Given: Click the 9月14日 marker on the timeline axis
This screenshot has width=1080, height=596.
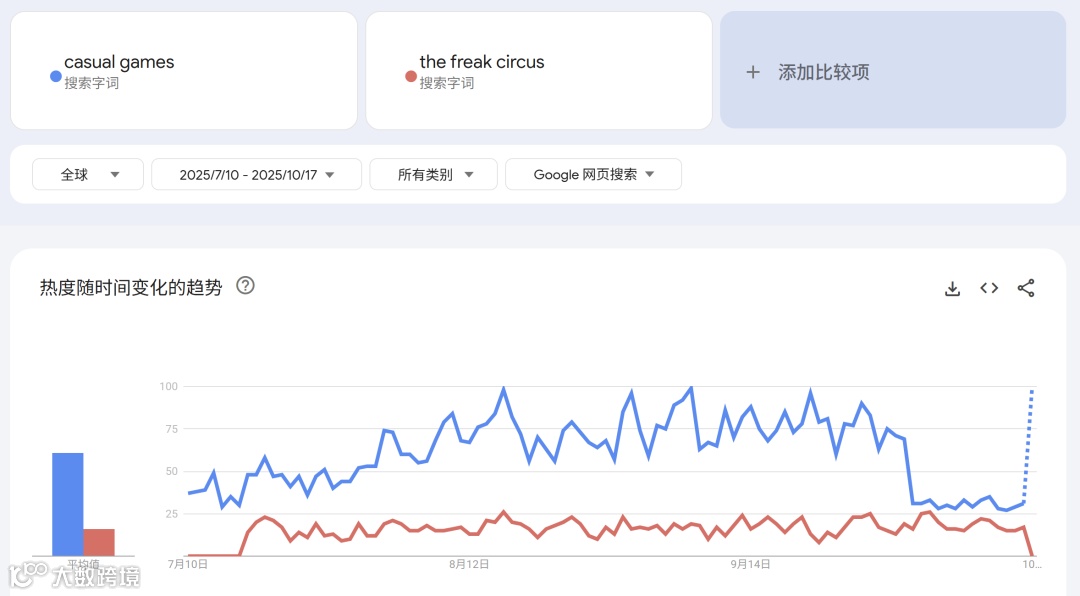Looking at the screenshot, I should click(x=750, y=564).
